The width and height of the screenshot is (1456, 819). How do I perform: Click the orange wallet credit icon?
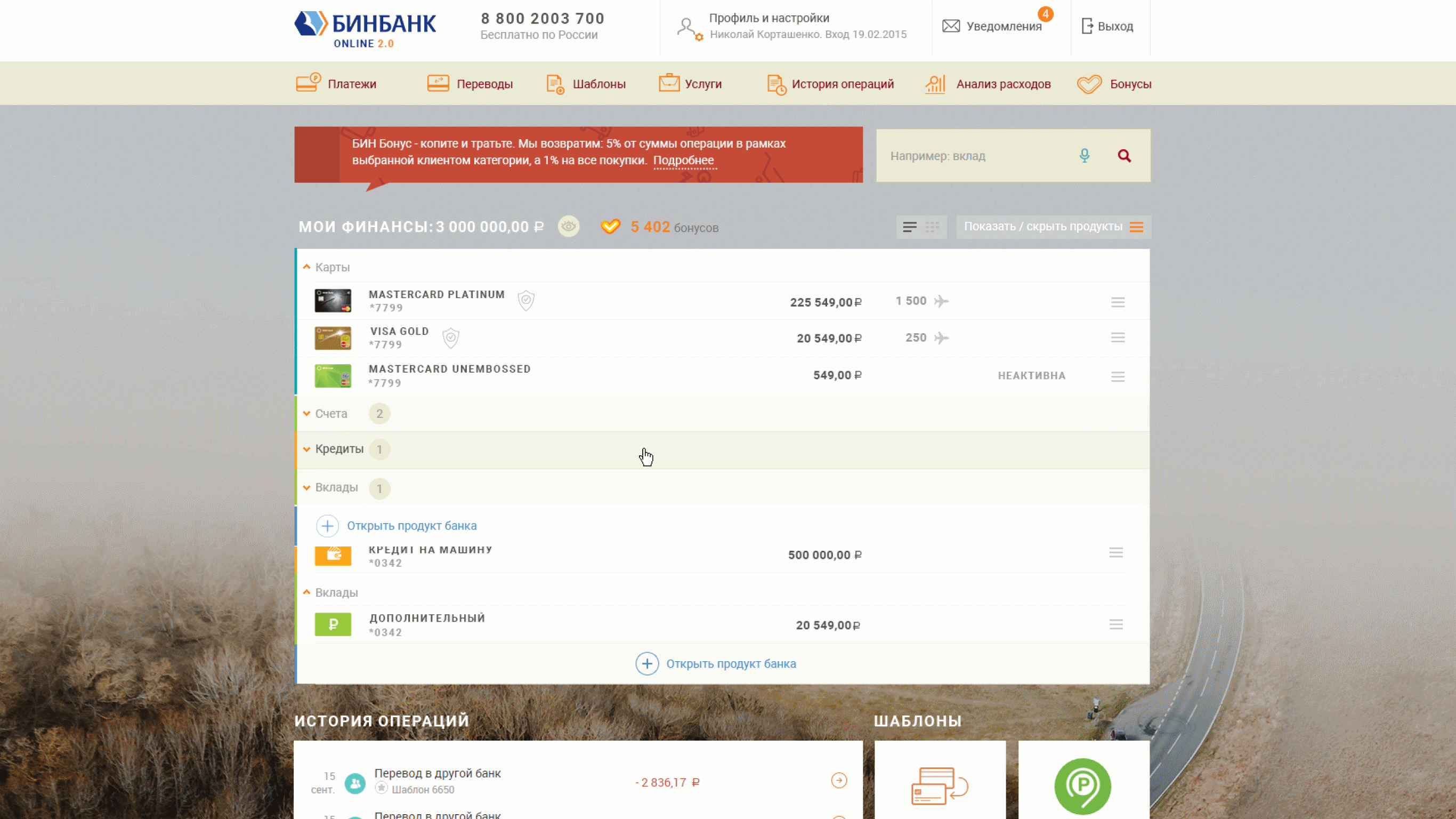tap(333, 556)
